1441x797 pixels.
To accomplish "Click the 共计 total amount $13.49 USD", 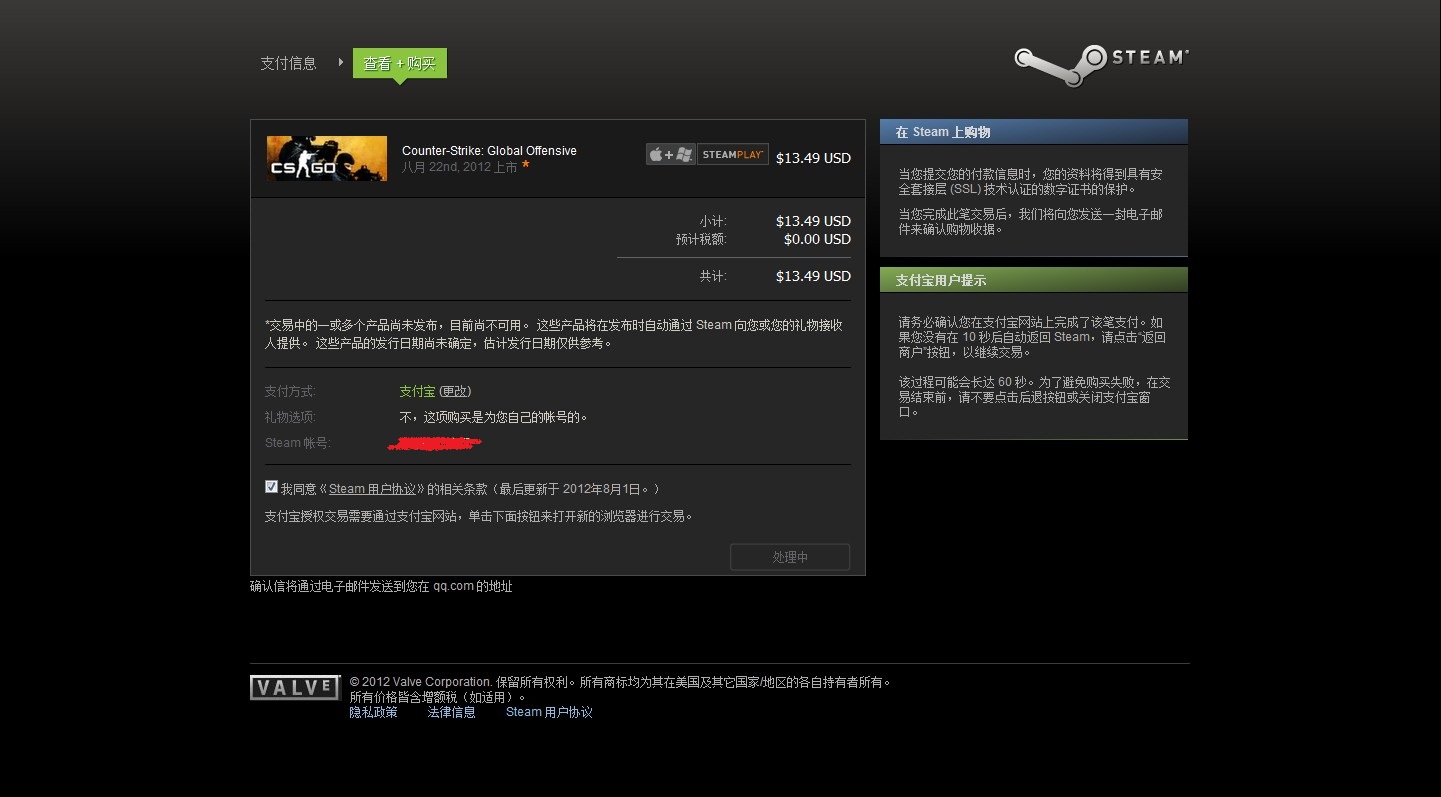I will (x=813, y=276).
